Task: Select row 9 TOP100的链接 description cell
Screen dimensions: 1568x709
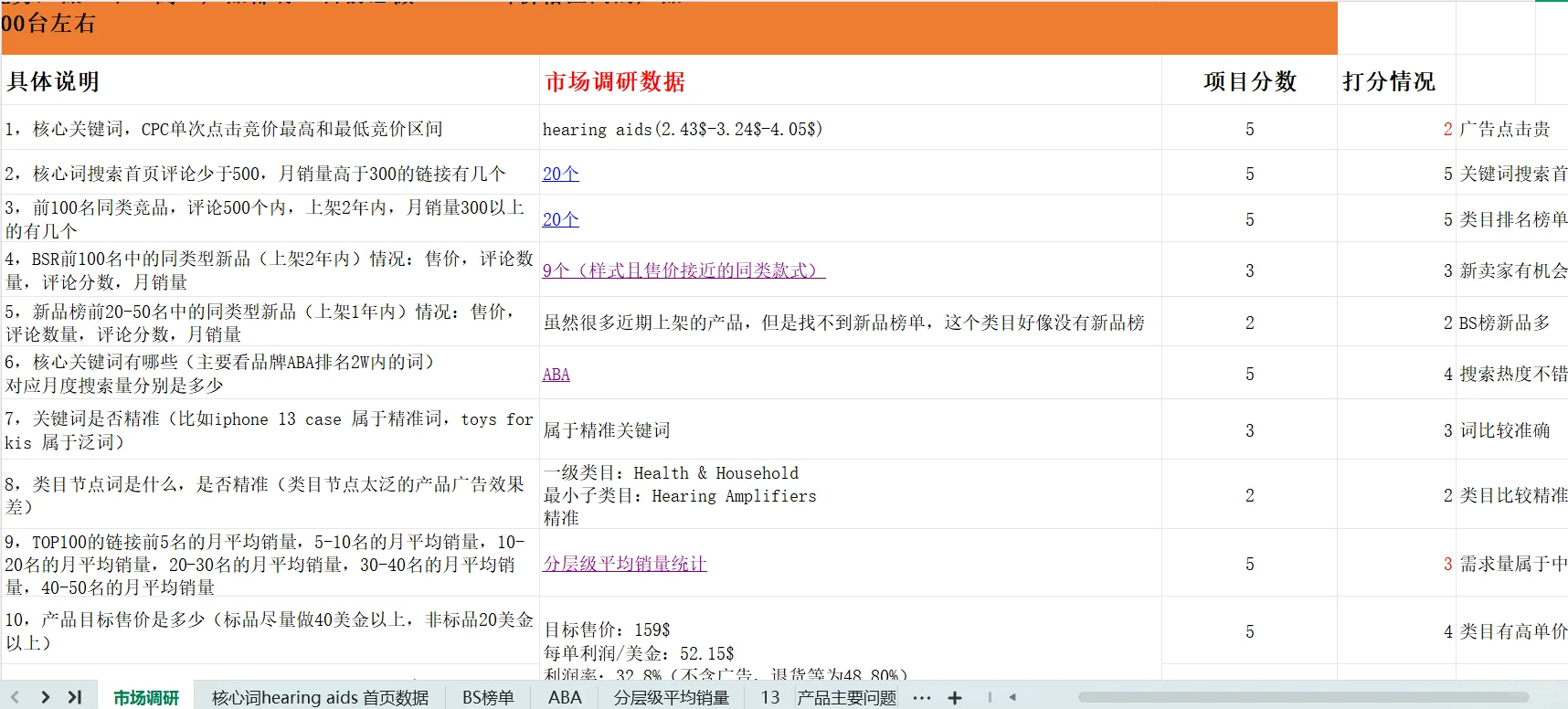Action: 270,564
